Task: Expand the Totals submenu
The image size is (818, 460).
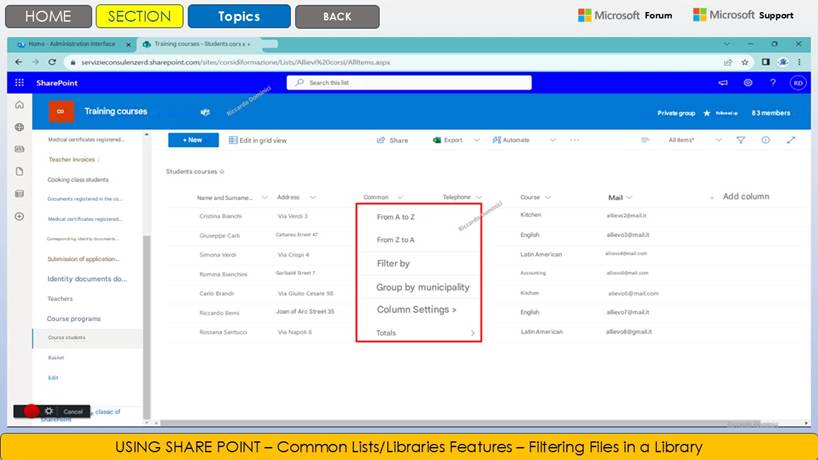Action: tap(472, 333)
